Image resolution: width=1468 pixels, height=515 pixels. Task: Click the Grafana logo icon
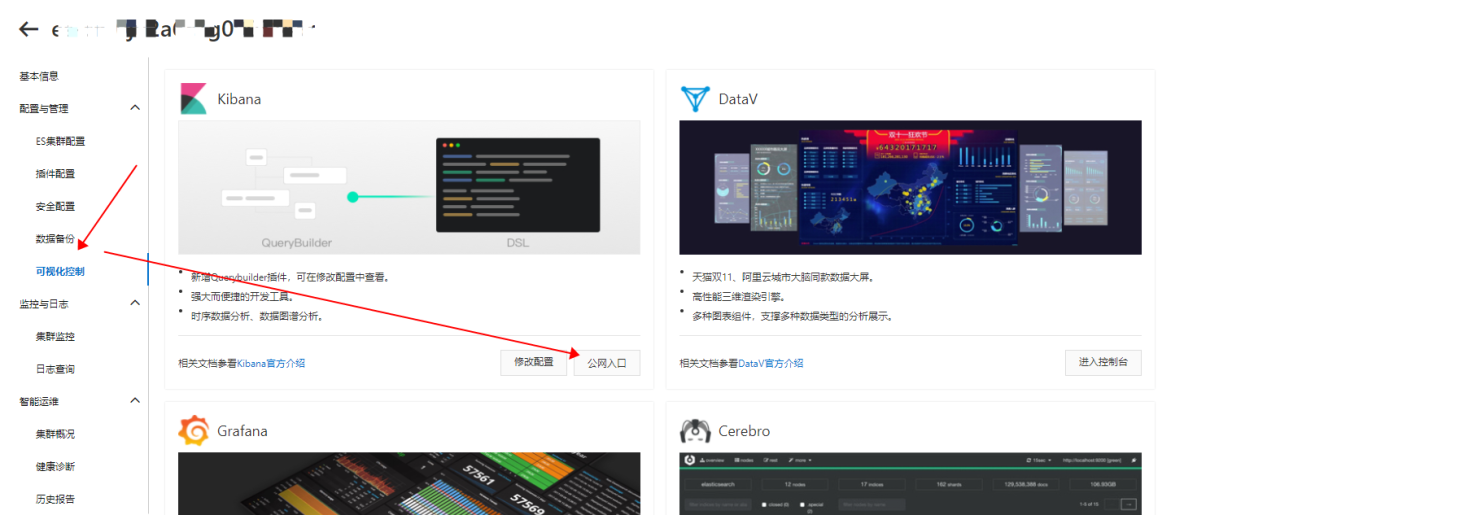click(193, 431)
